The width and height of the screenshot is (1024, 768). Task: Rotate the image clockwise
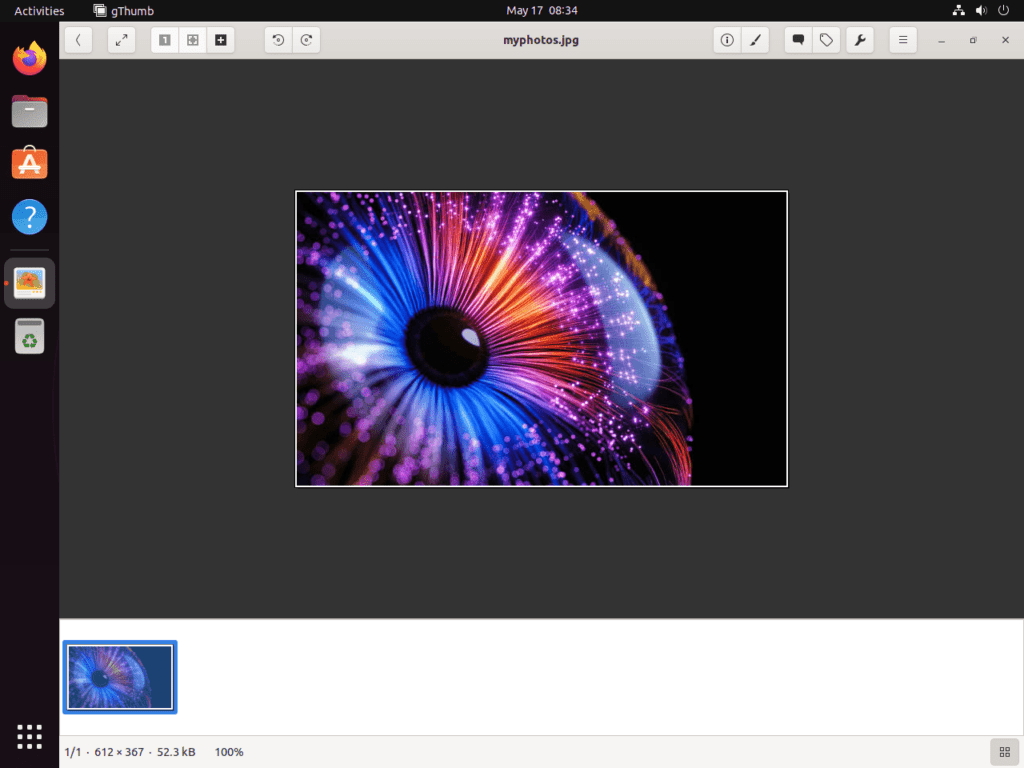coord(306,40)
